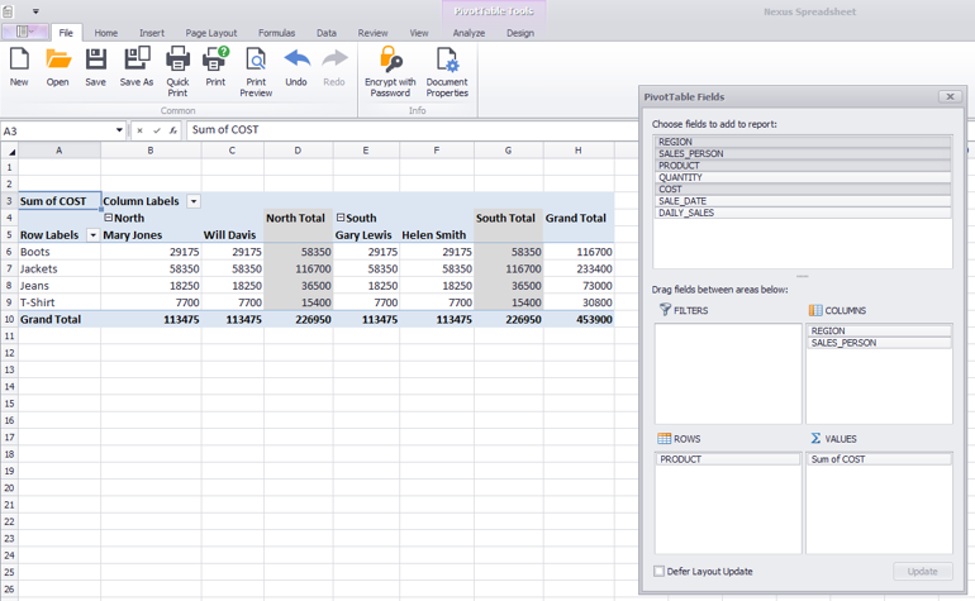
Task: Click the Save As icon
Action: pyautogui.click(x=137, y=60)
